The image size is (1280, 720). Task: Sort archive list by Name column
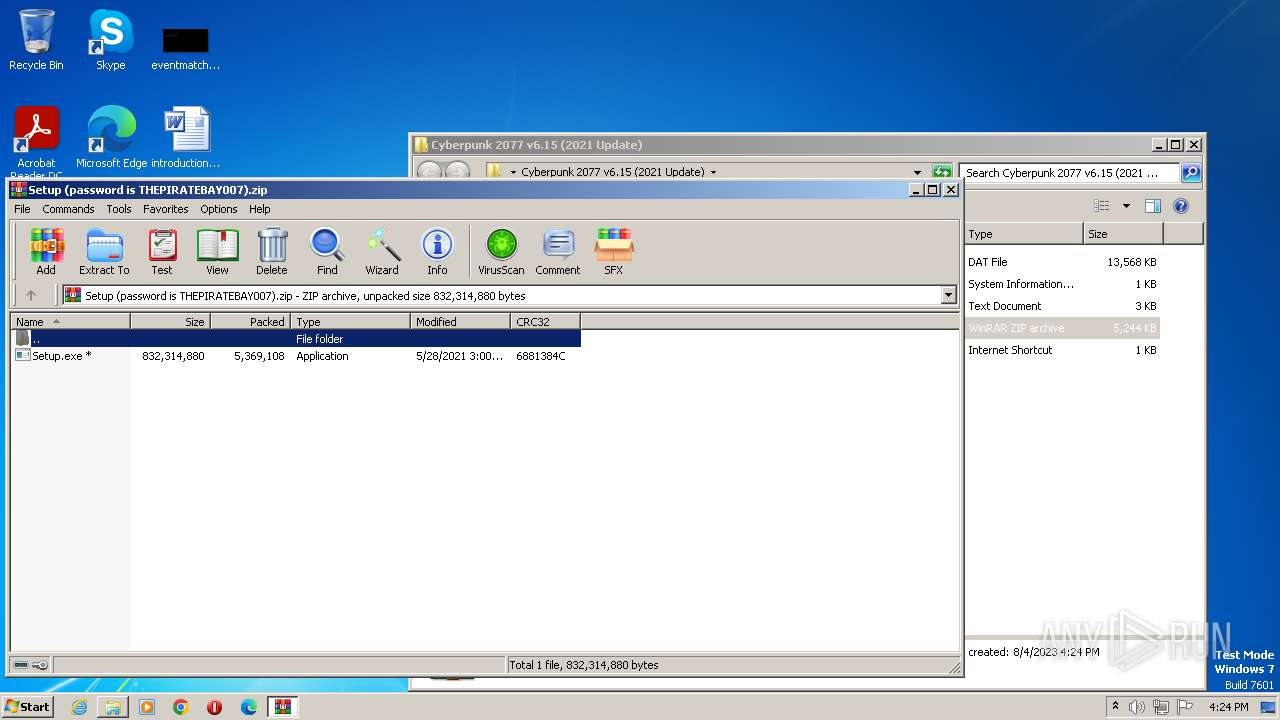click(70, 322)
